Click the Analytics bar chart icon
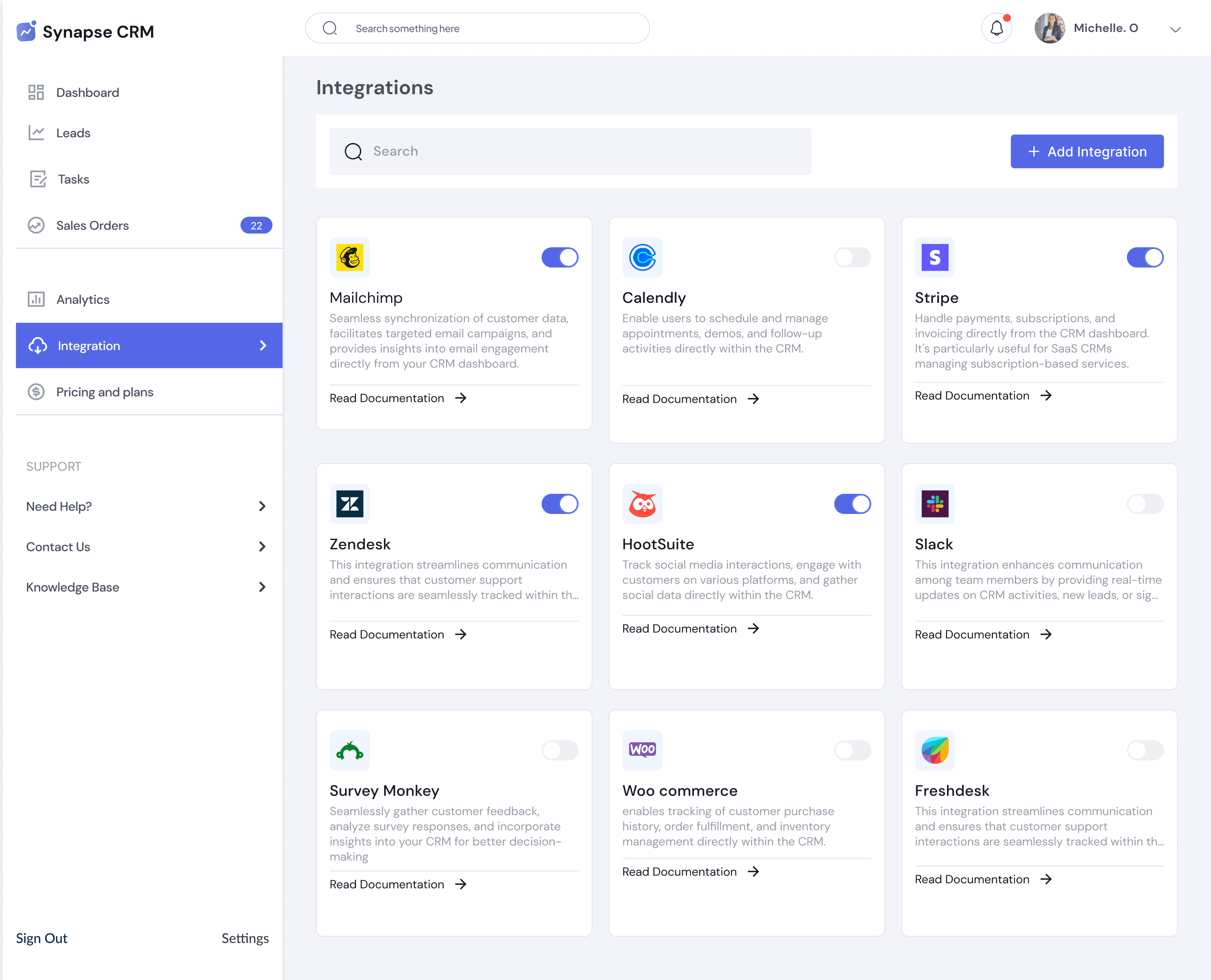The width and height of the screenshot is (1211, 980). tap(36, 299)
